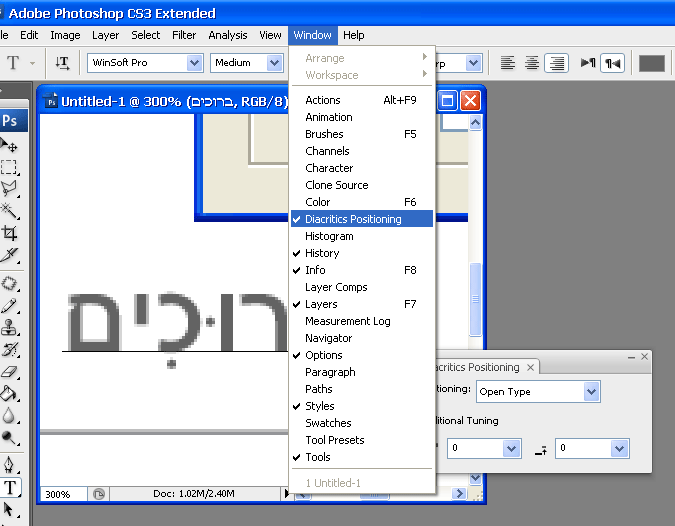Screen dimensions: 675x526
Task: Left align the text
Action: coord(508,63)
